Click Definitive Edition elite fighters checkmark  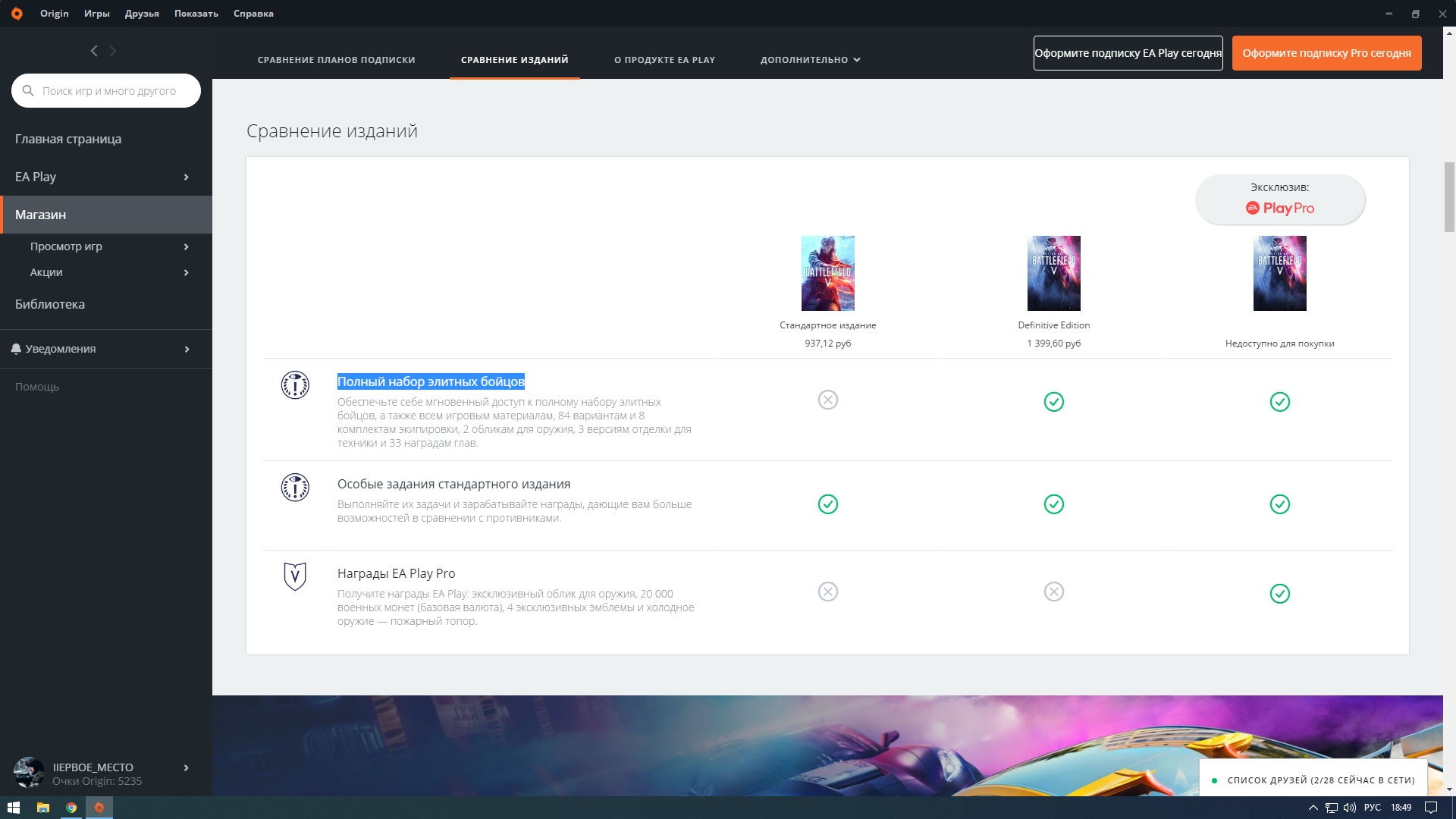1053,402
